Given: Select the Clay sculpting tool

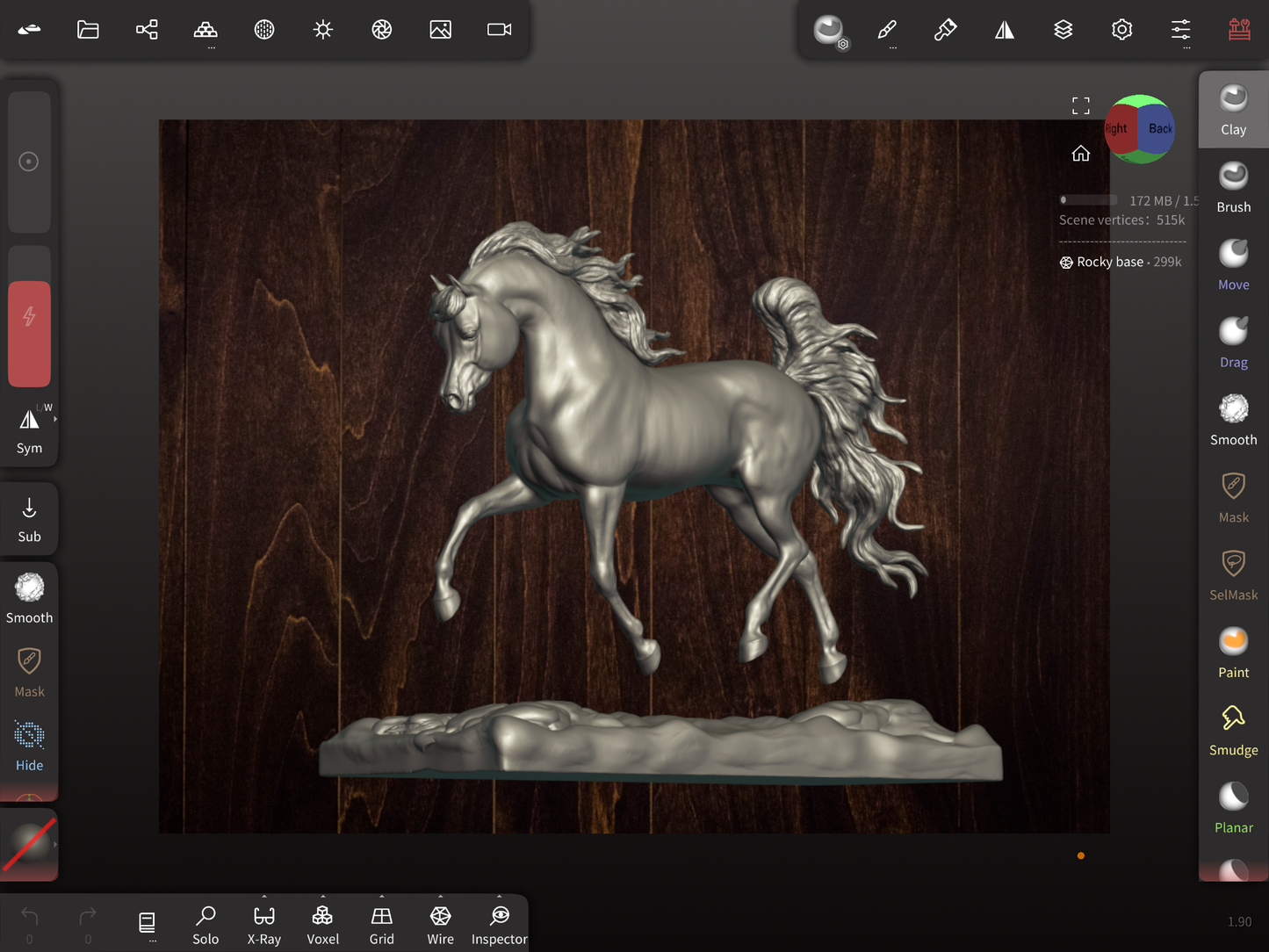Looking at the screenshot, I should pos(1233,110).
